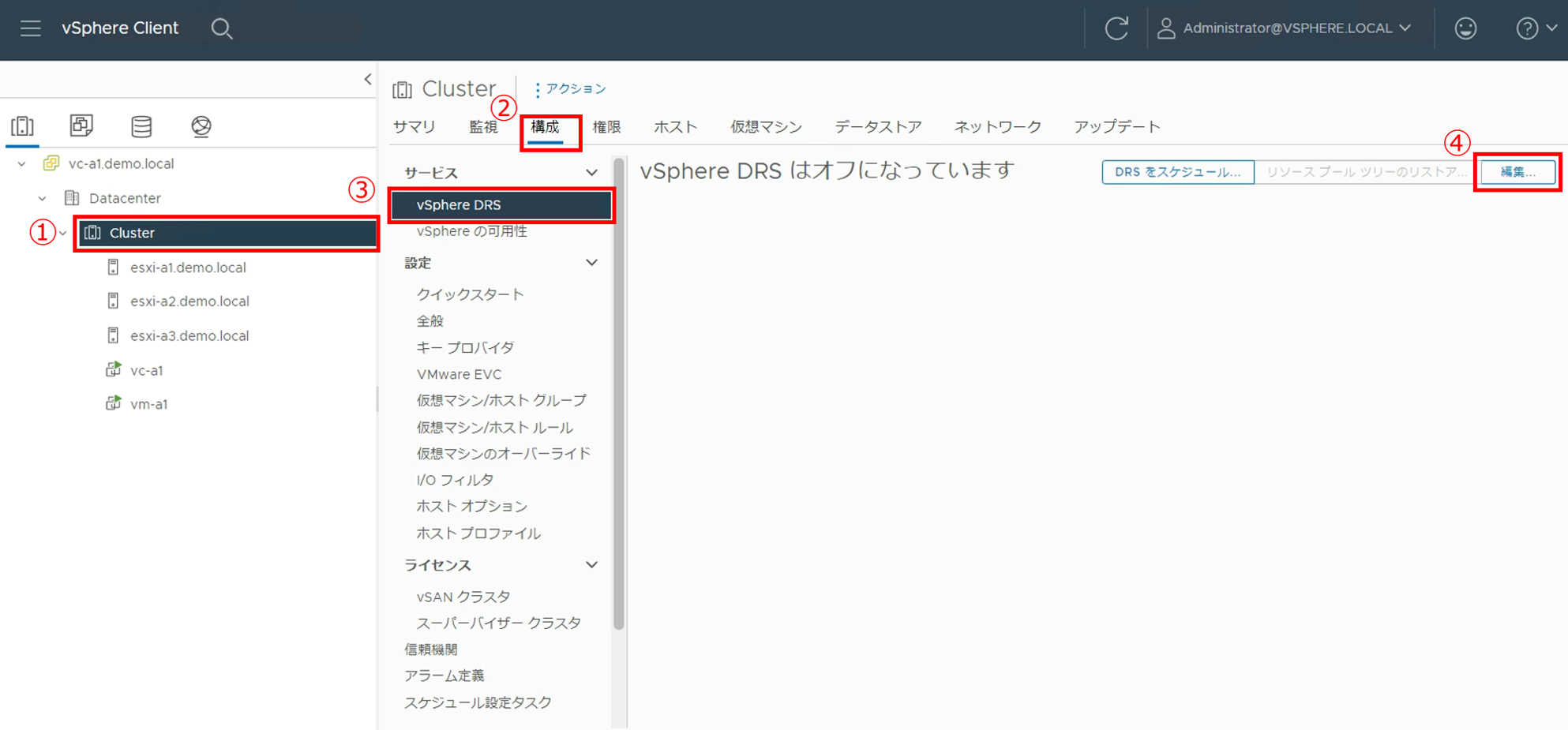This screenshot has height=730, width=1568.
Task: Open I/O フィルタ settings
Action: (455, 480)
